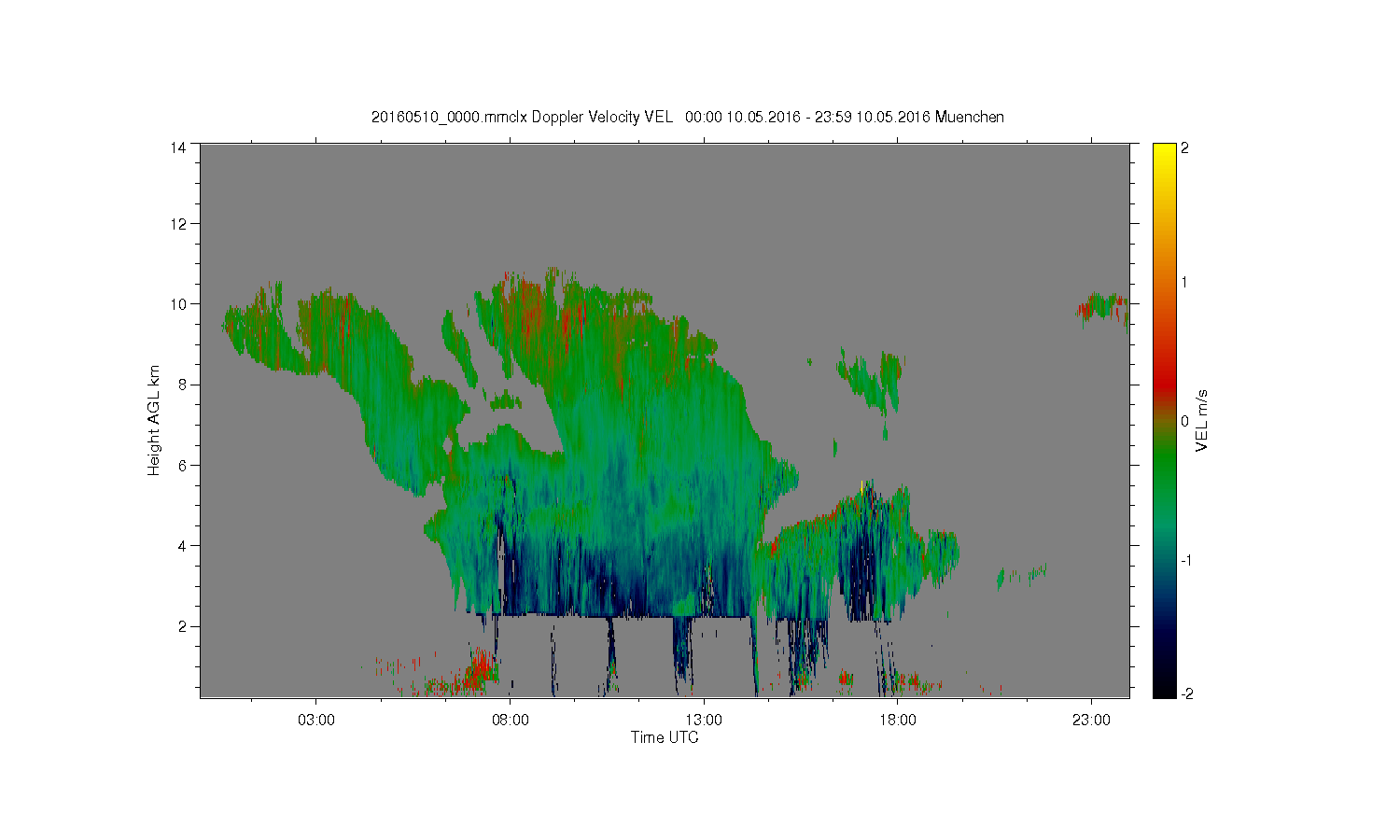Viewport: 1400px width, 840px height.
Task: Click the height tick label 6
Action: pos(183,465)
